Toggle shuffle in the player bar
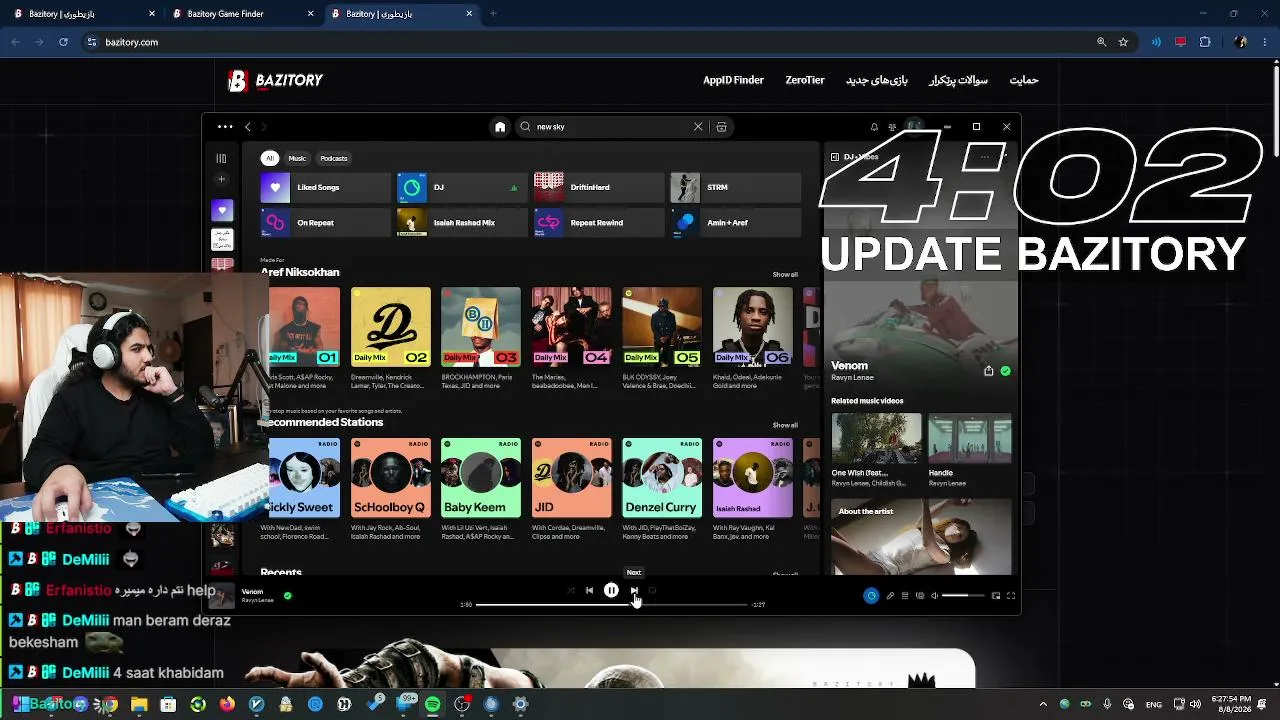Screen dimensions: 1280x720 [x=571, y=591]
